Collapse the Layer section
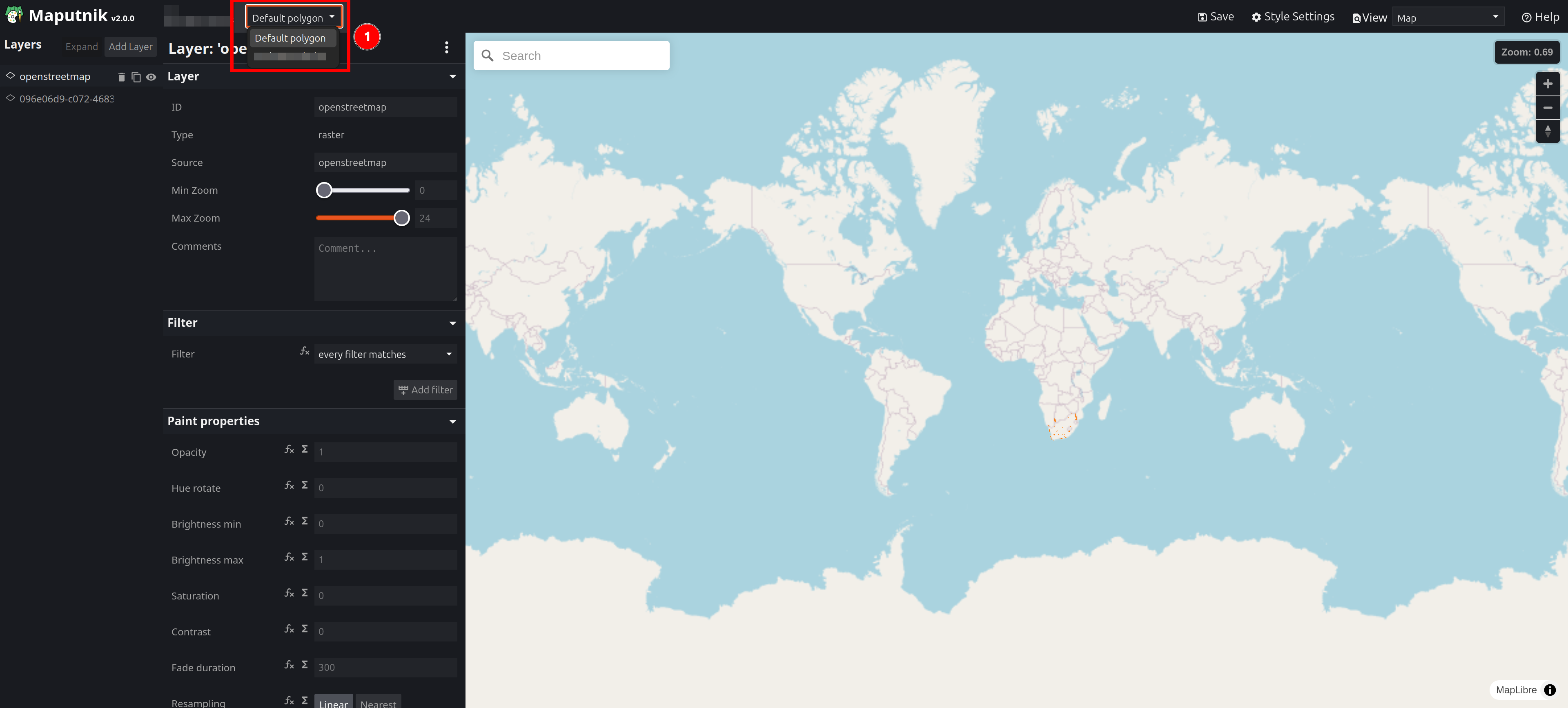 pos(453,77)
